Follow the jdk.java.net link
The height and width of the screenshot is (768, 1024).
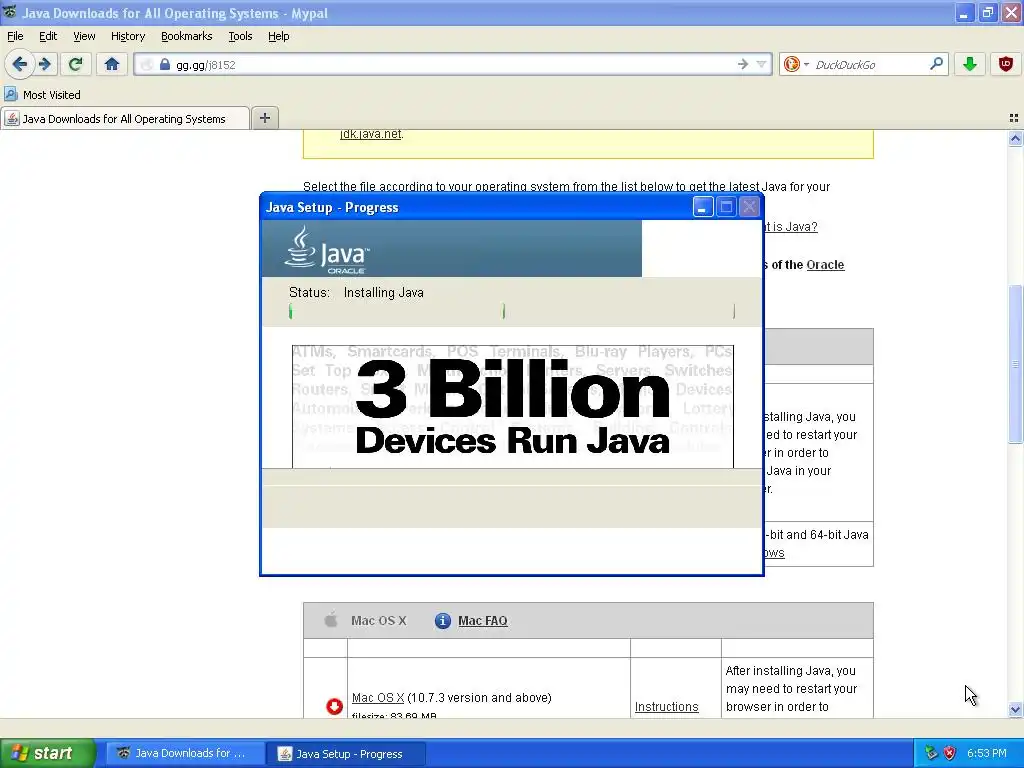(370, 134)
